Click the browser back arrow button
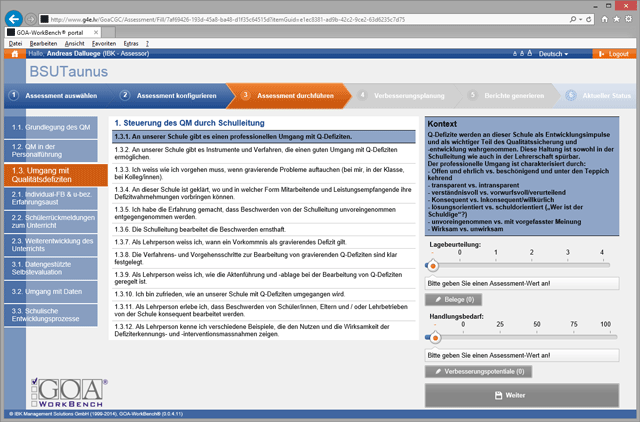 coord(14,19)
